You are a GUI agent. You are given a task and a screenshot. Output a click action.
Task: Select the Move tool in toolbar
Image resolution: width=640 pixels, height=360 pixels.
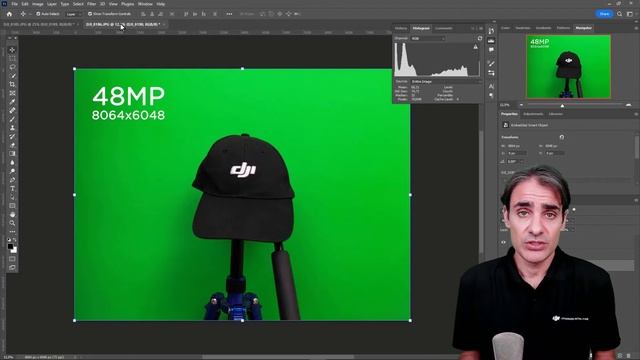tap(12, 50)
